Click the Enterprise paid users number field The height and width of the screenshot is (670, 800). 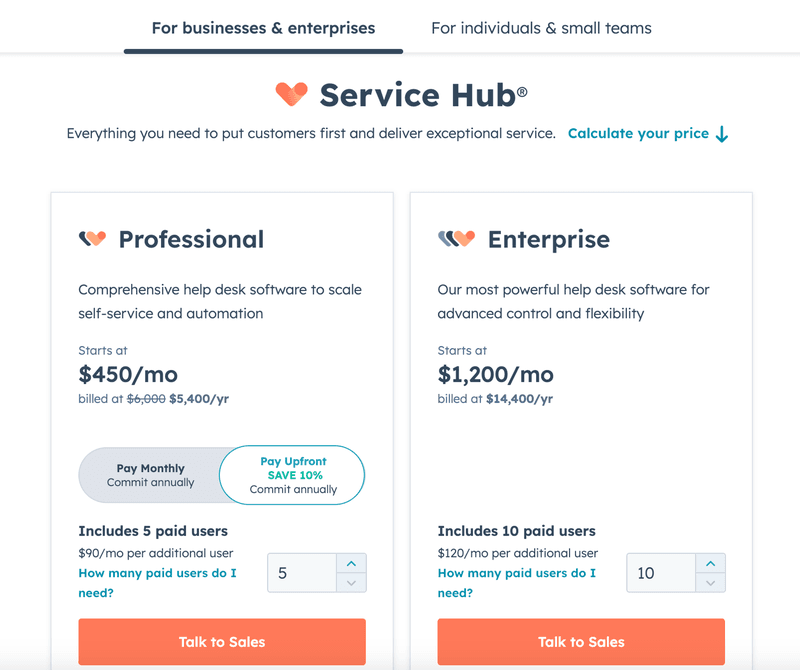[660, 573]
